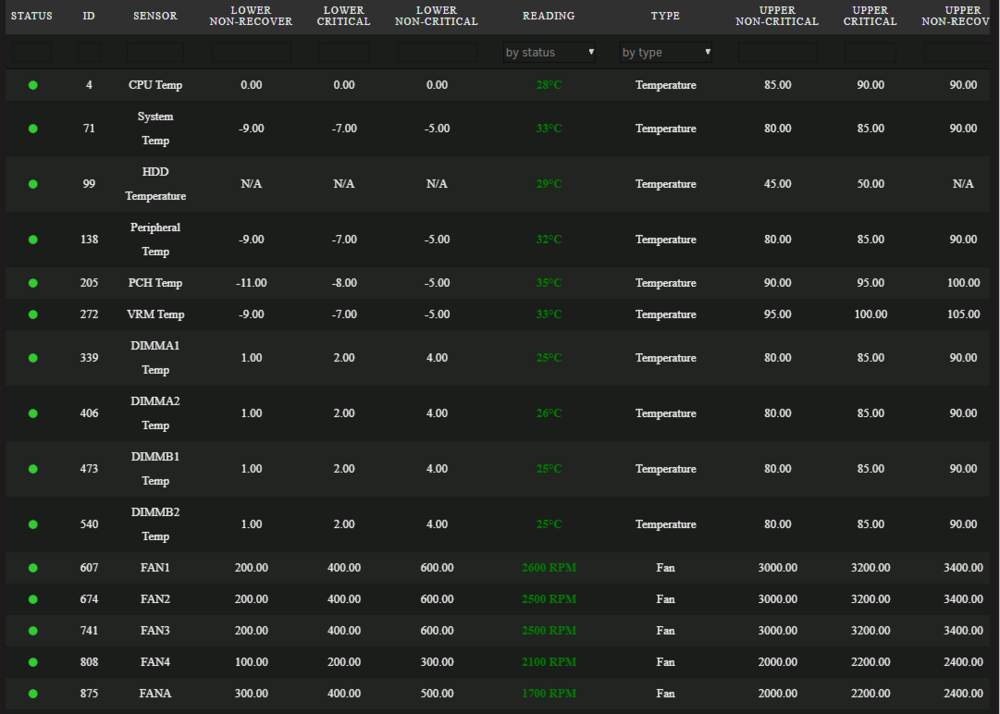
Task: Click ID 406 in the DIMMA2 row
Action: [x=89, y=413]
